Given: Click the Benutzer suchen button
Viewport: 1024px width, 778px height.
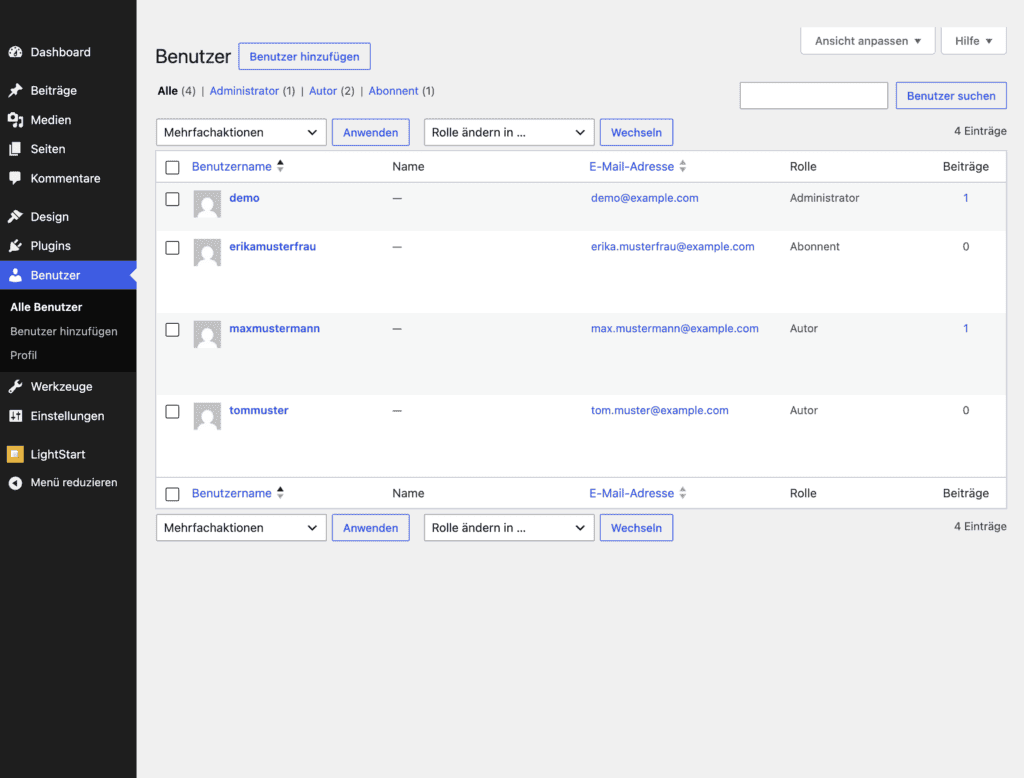Looking at the screenshot, I should click(951, 95).
